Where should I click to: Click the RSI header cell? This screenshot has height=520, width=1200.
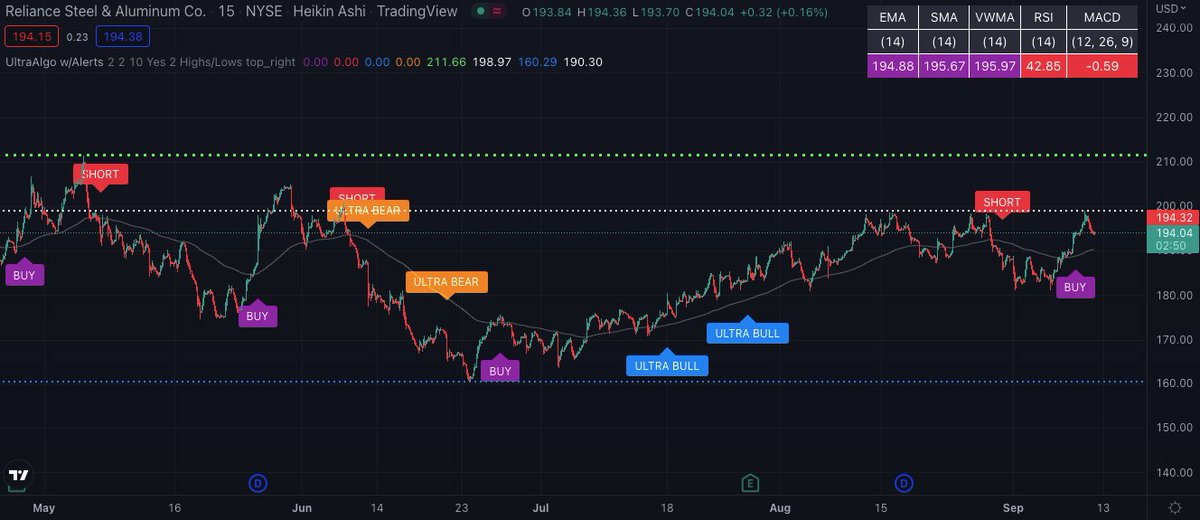pyautogui.click(x=1042, y=17)
